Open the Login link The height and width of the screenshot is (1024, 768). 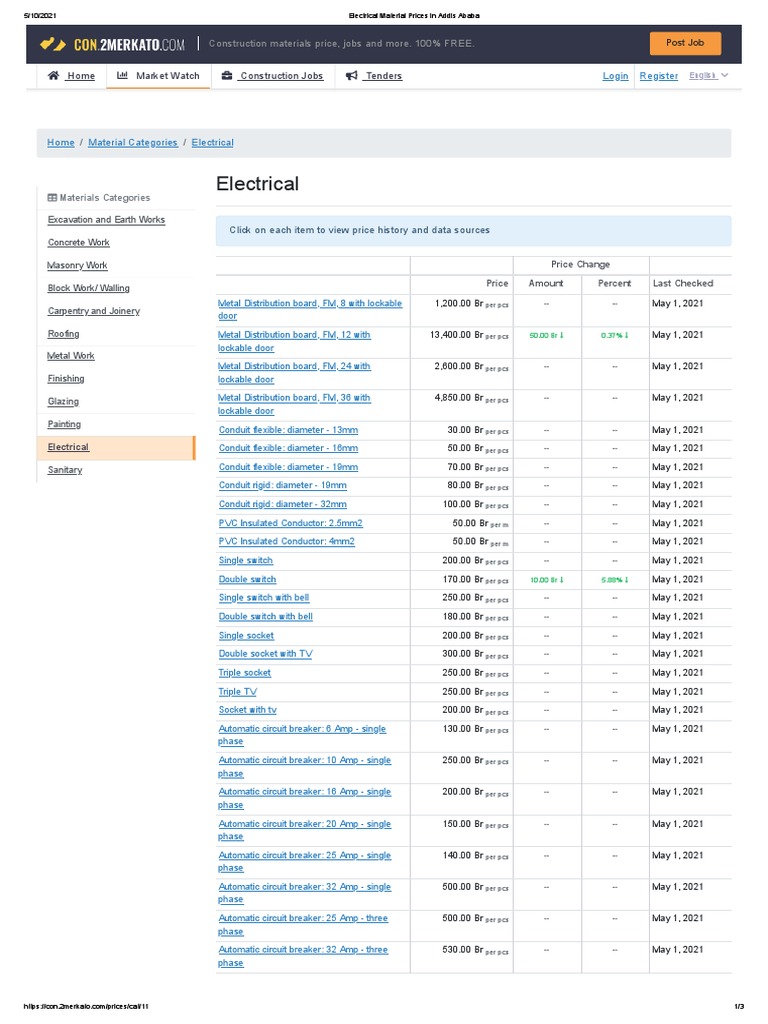615,76
